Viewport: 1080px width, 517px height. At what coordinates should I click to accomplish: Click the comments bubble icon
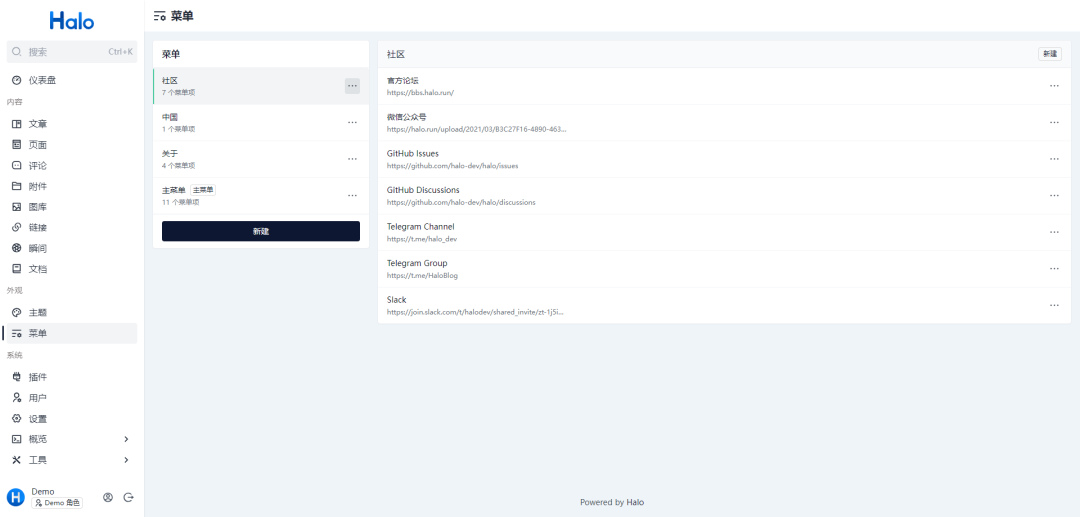point(17,165)
